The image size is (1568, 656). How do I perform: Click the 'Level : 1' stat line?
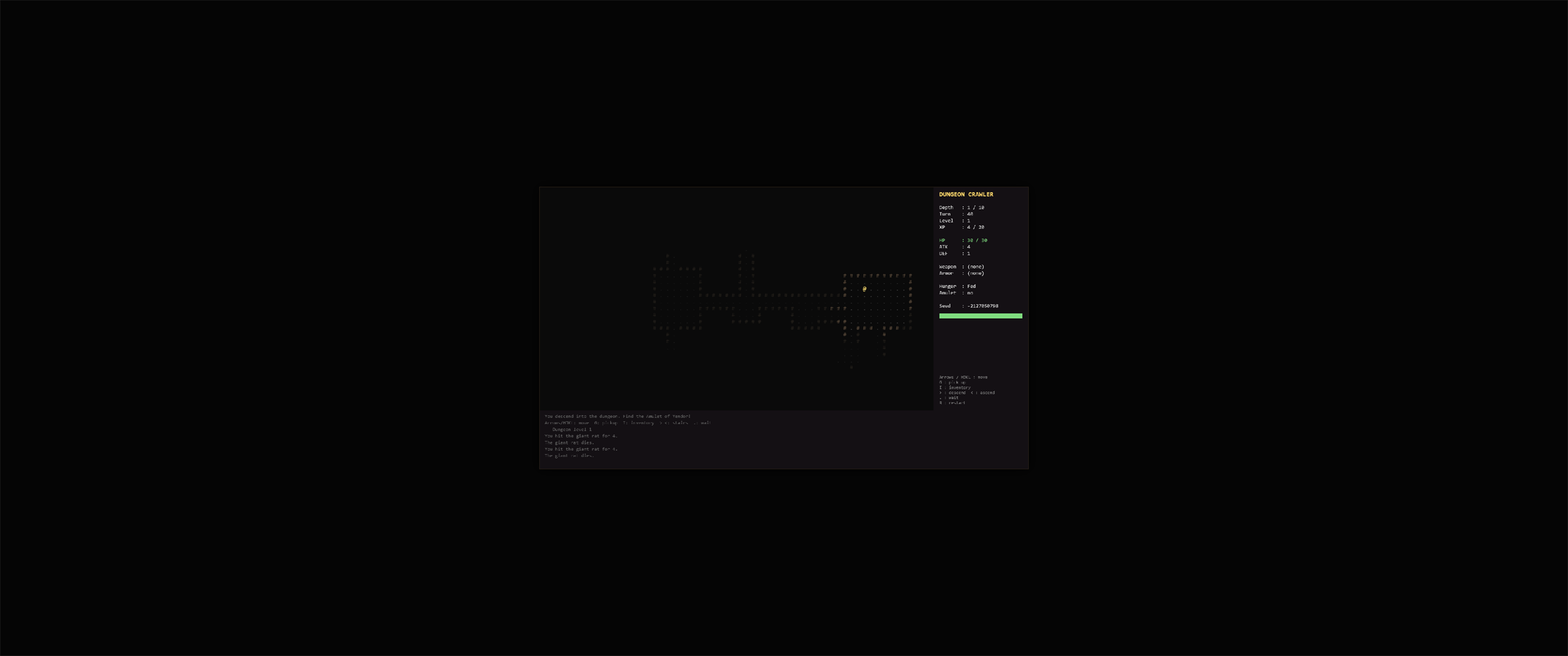(954, 221)
